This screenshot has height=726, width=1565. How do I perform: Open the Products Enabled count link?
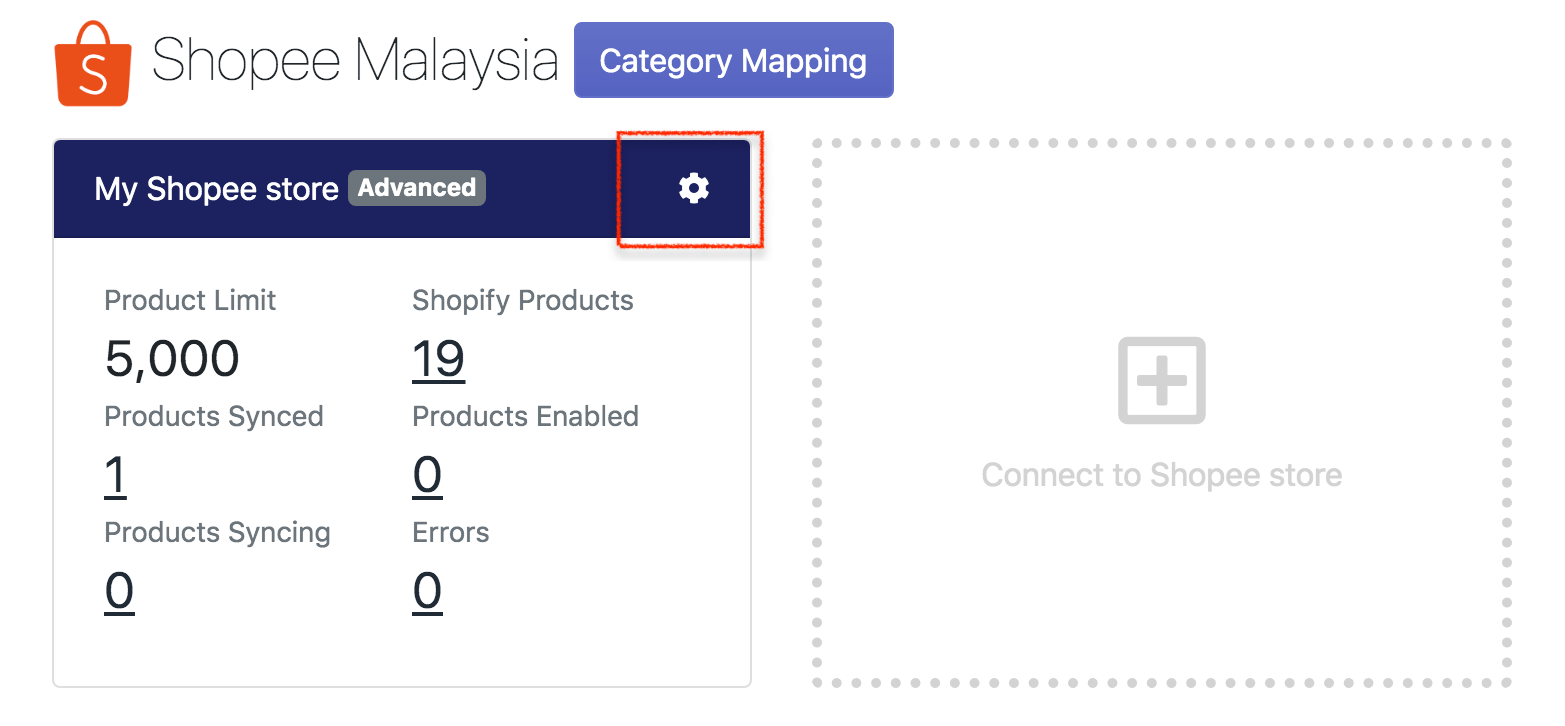coord(427,475)
